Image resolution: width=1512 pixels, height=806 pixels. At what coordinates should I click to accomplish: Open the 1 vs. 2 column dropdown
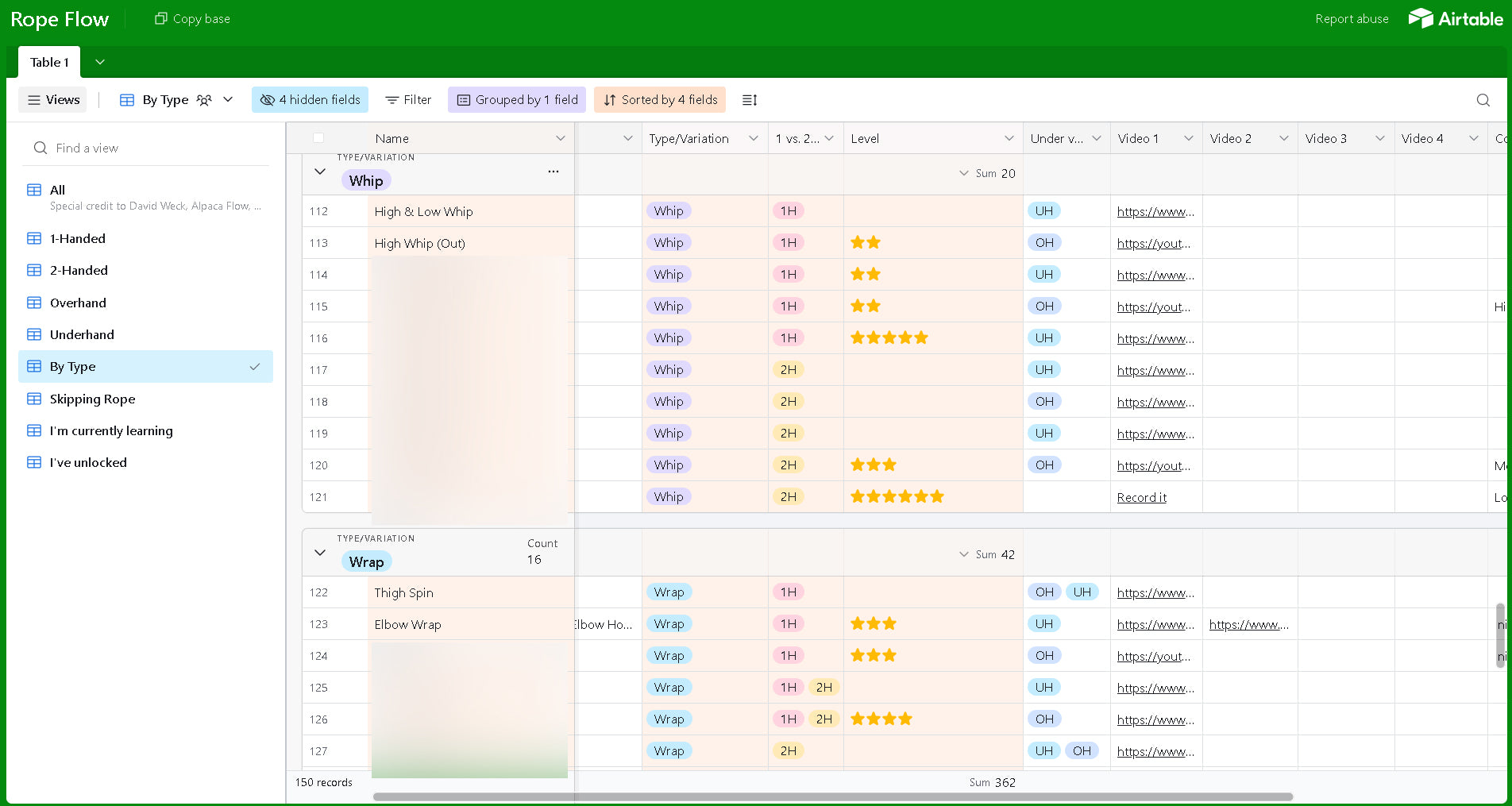(x=829, y=138)
